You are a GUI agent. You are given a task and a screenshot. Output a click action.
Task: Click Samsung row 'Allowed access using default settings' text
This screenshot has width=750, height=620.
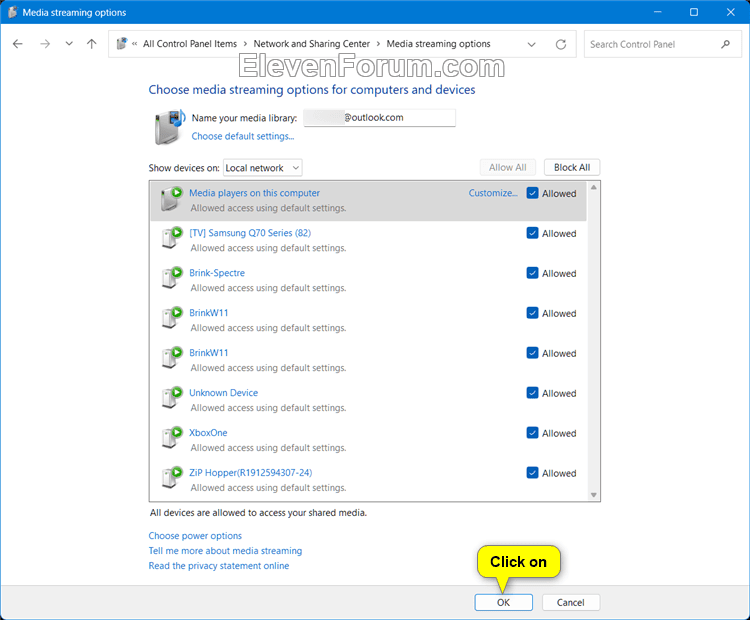(268, 248)
